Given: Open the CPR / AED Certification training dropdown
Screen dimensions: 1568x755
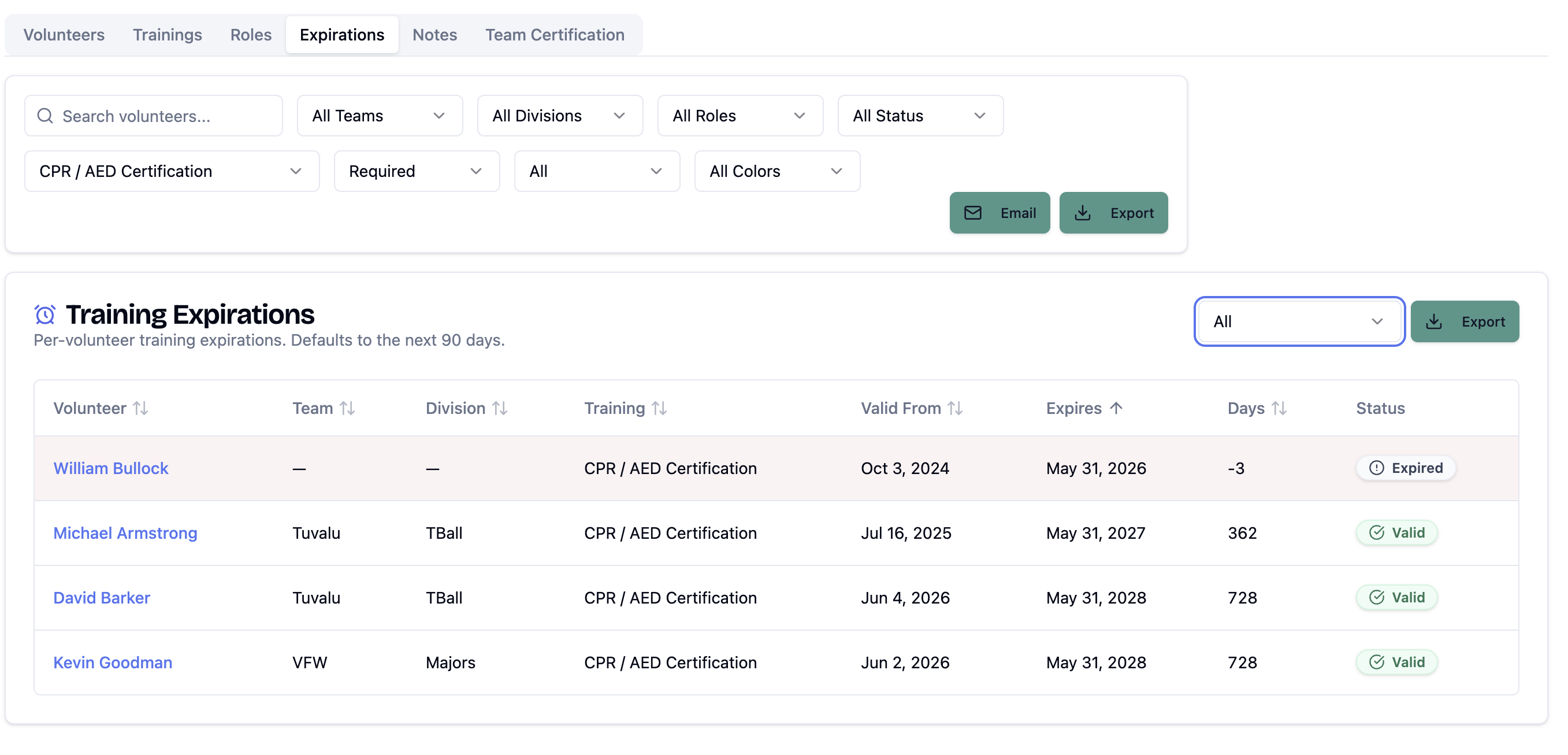Looking at the screenshot, I should (172, 171).
